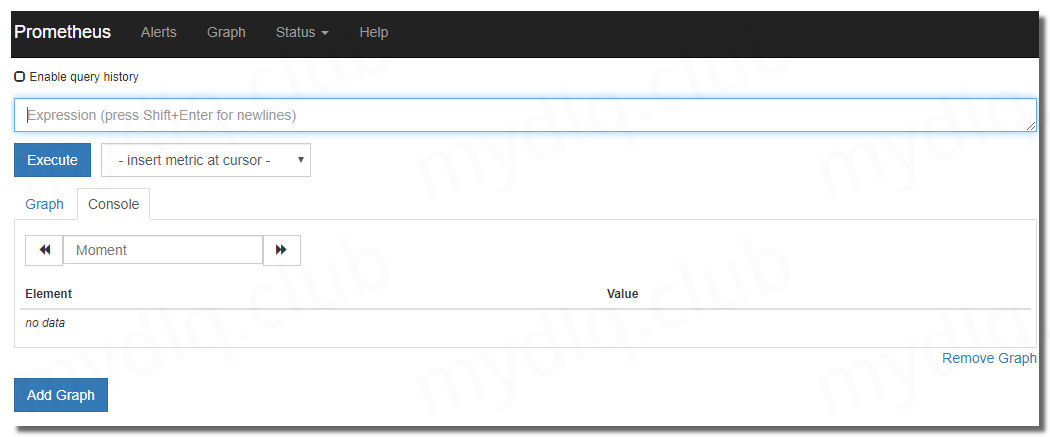Viewport: 1050px width, 437px height.
Task: Click into the Moment time field
Action: (x=163, y=250)
